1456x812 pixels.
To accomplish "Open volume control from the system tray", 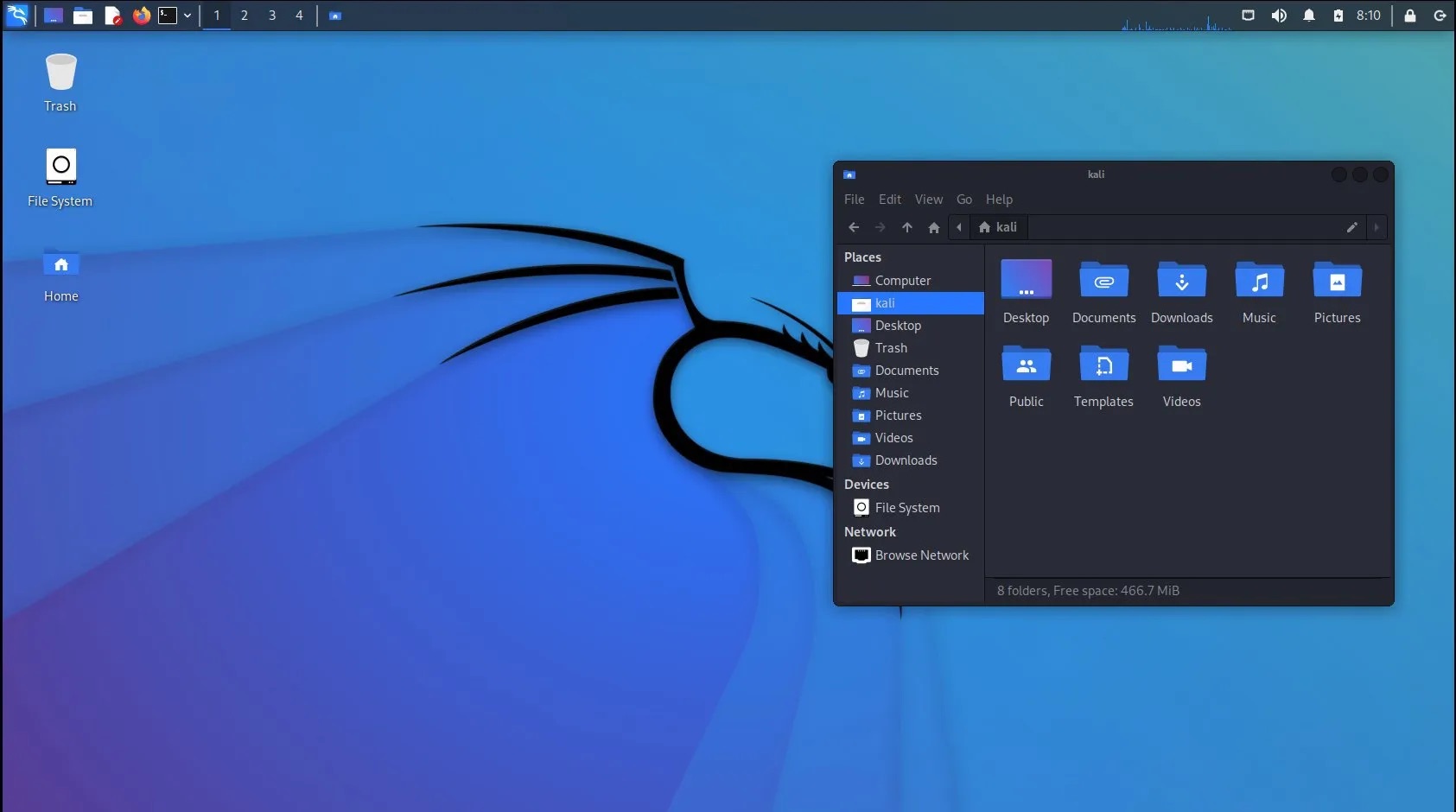I will [1281, 15].
